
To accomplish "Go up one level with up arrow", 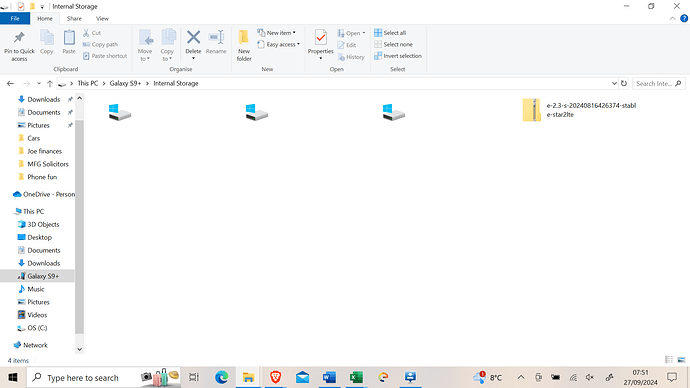I will pyautogui.click(x=50, y=83).
